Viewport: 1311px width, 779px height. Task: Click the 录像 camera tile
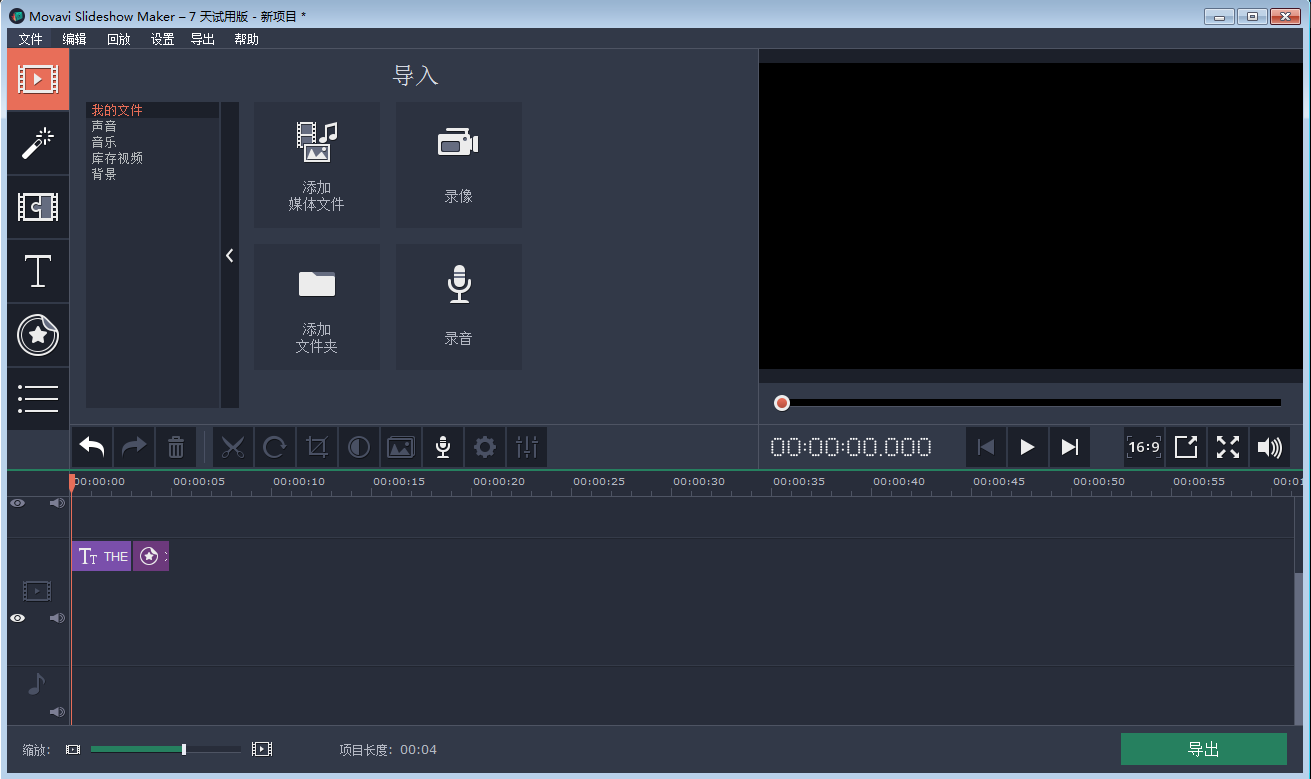(x=459, y=165)
